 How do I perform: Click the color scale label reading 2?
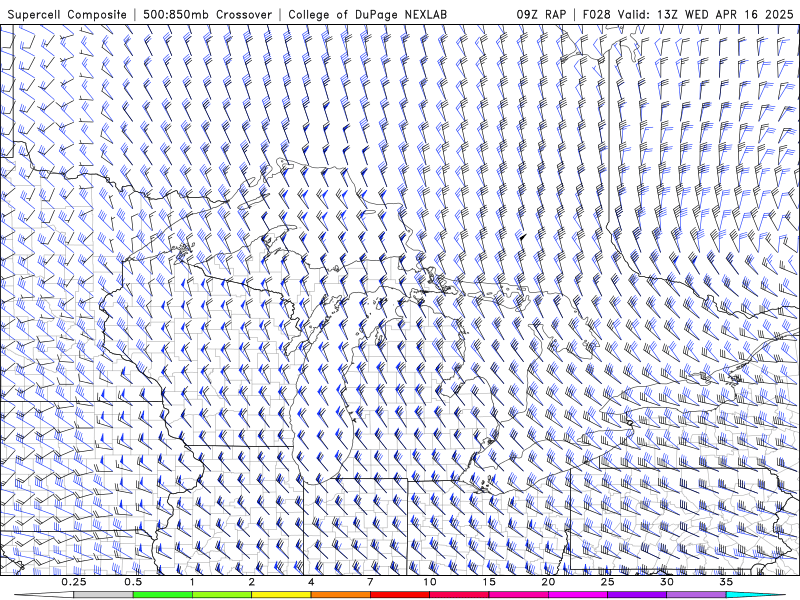(252, 582)
